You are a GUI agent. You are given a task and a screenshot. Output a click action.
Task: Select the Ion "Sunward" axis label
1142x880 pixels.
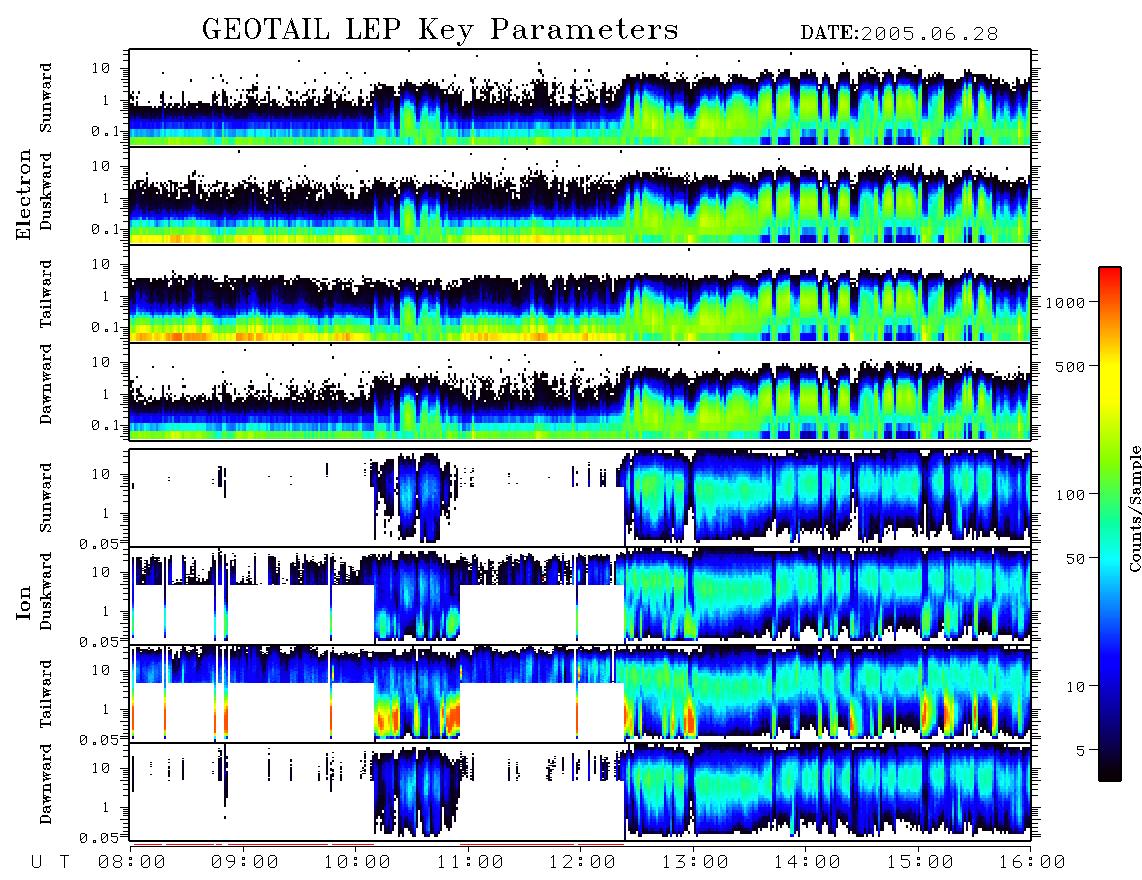[x=46, y=498]
